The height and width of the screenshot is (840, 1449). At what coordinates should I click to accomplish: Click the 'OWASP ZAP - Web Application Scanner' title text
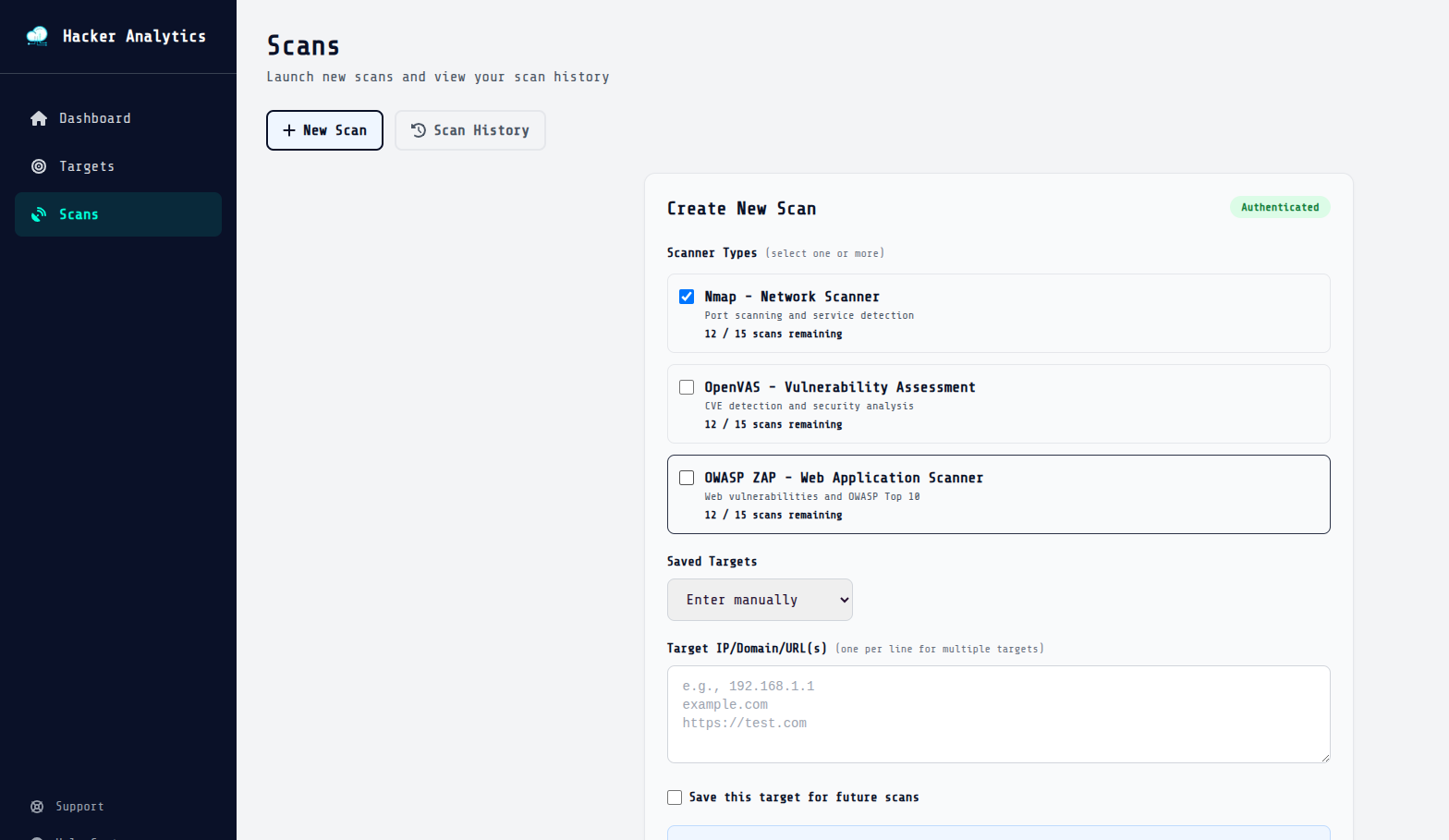coord(844,478)
